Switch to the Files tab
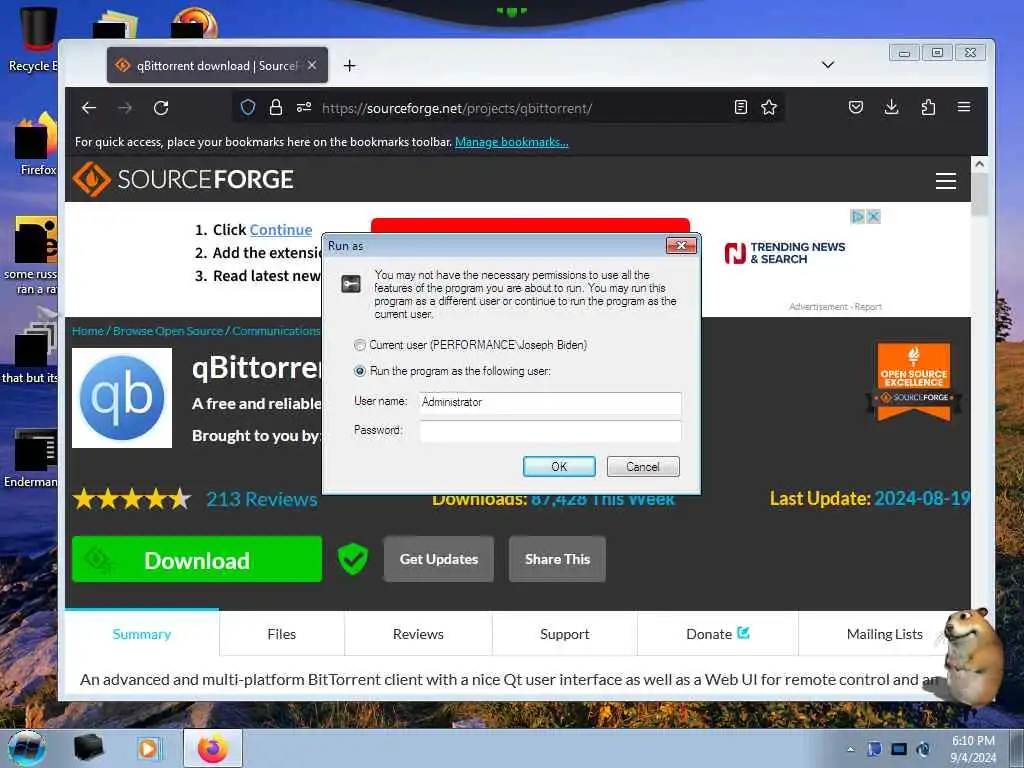 click(281, 634)
